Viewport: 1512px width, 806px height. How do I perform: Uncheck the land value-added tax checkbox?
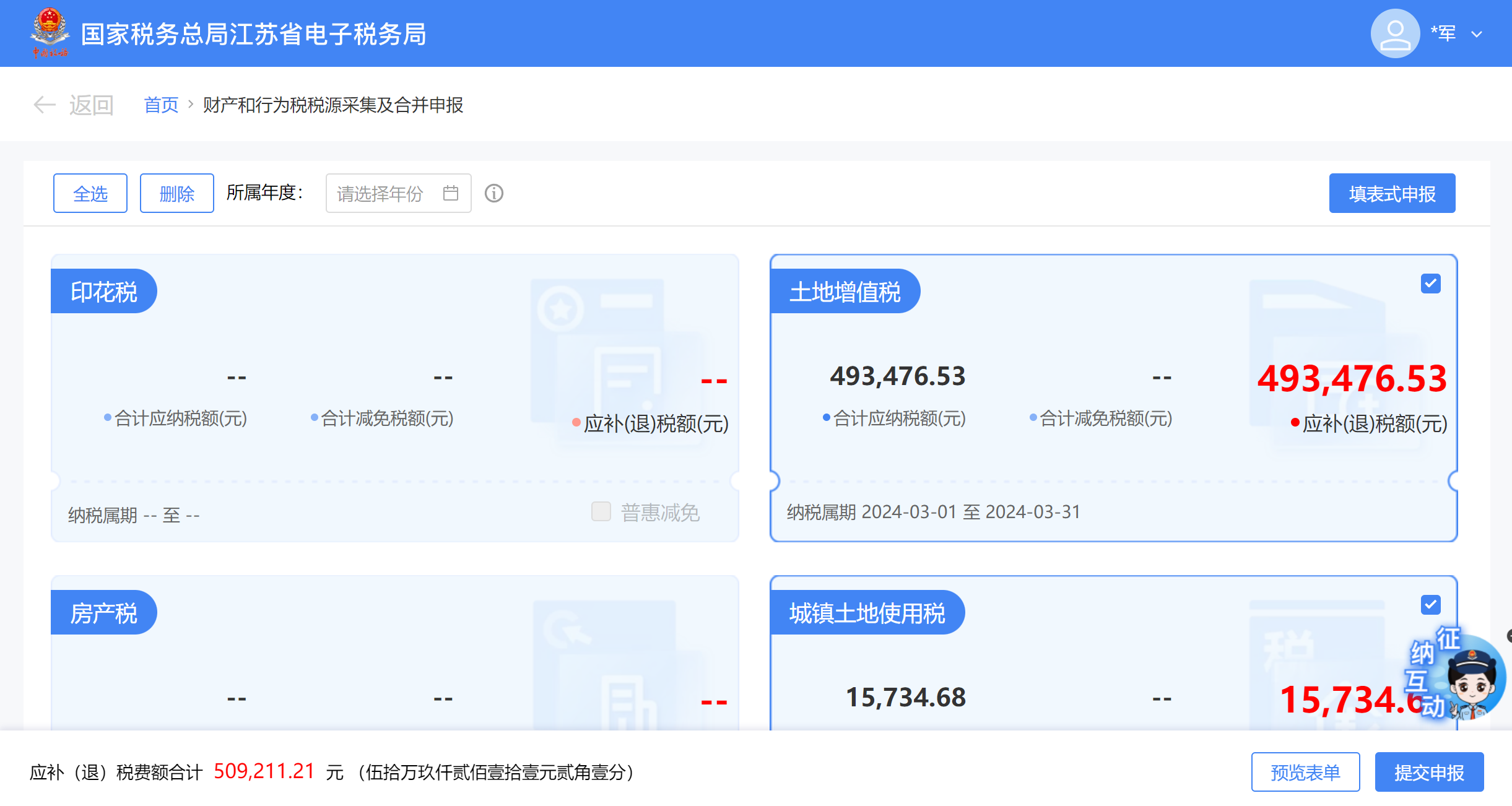pos(1430,284)
